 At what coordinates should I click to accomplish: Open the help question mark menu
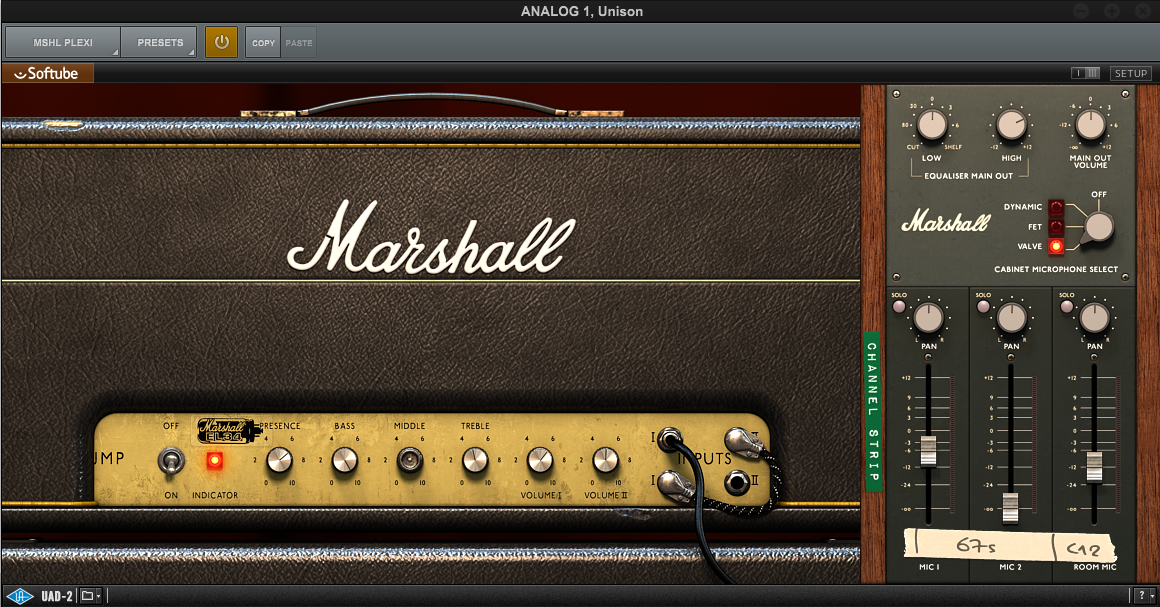[x=1144, y=596]
